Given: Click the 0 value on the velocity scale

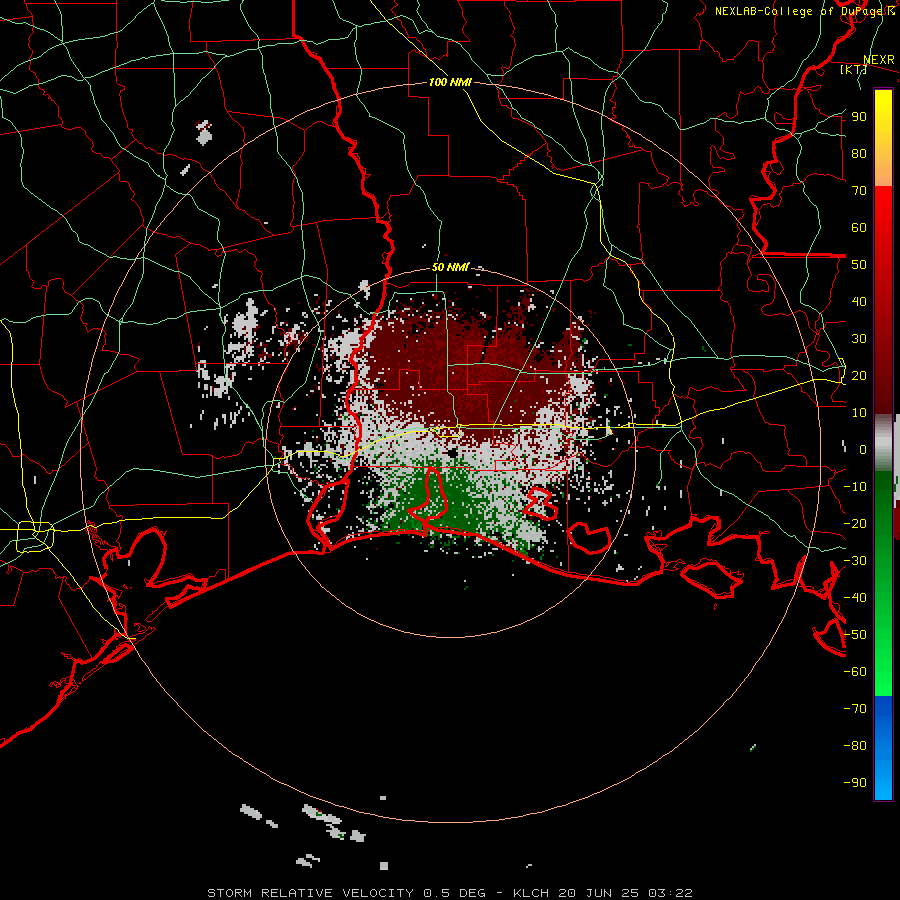Looking at the screenshot, I should click(x=863, y=450).
